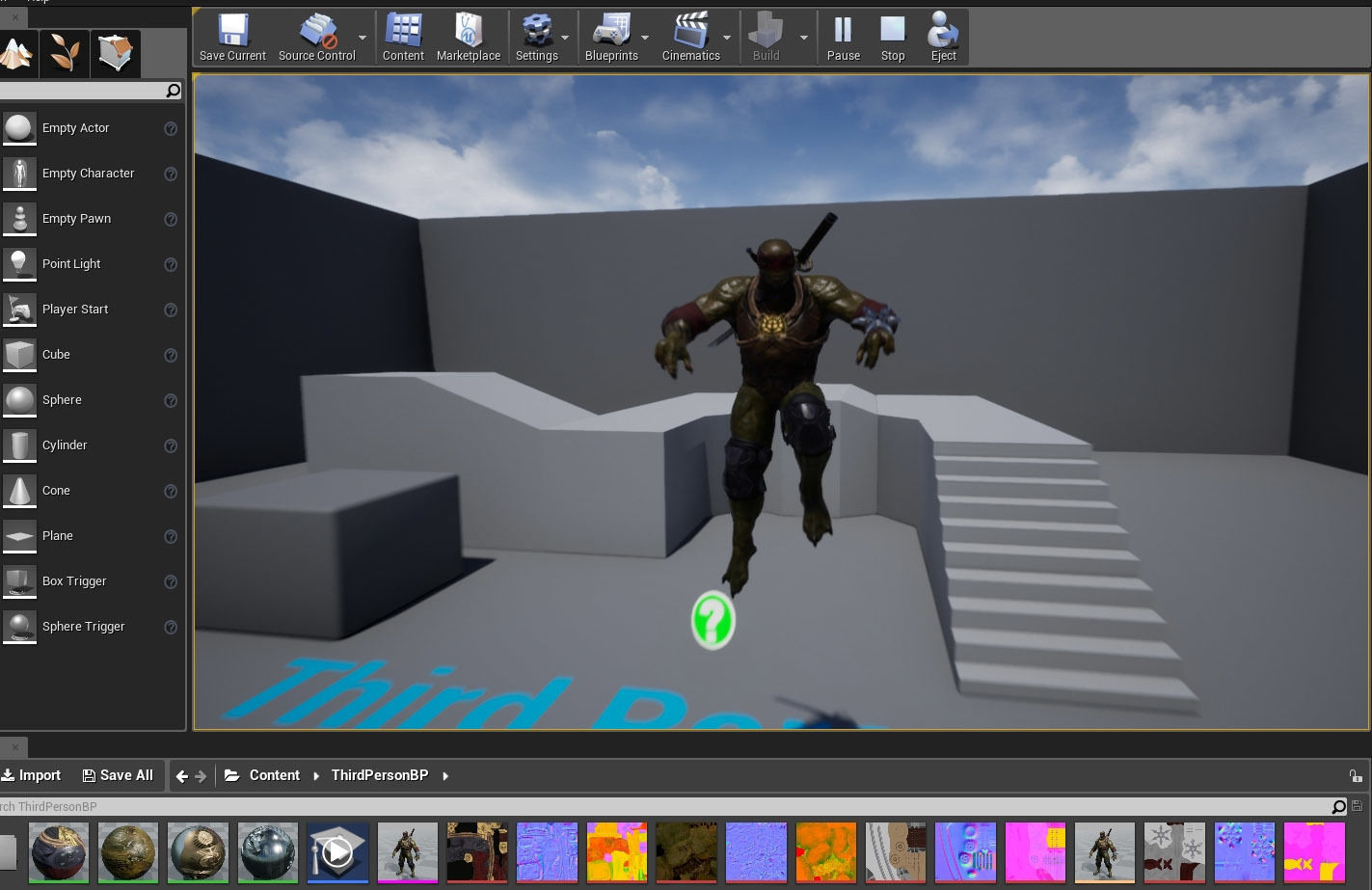The height and width of the screenshot is (890, 1372).
Task: Open help for Cube
Action: (171, 355)
